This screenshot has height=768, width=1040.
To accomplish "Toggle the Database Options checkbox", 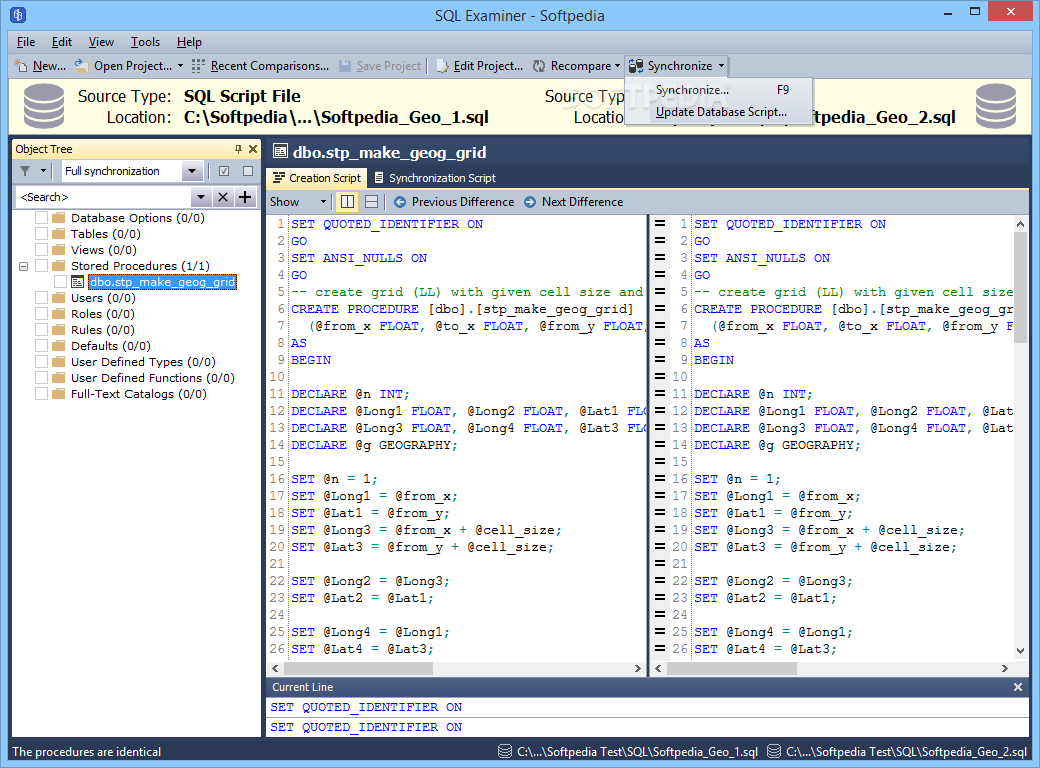I will tap(42, 218).
